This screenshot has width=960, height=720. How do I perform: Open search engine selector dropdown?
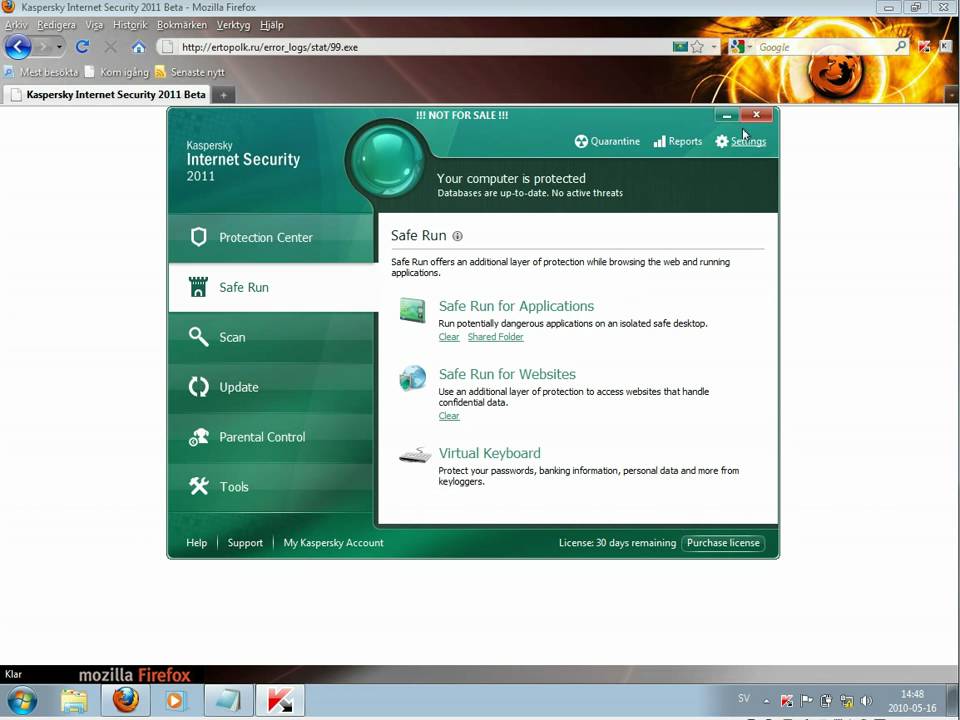740,47
